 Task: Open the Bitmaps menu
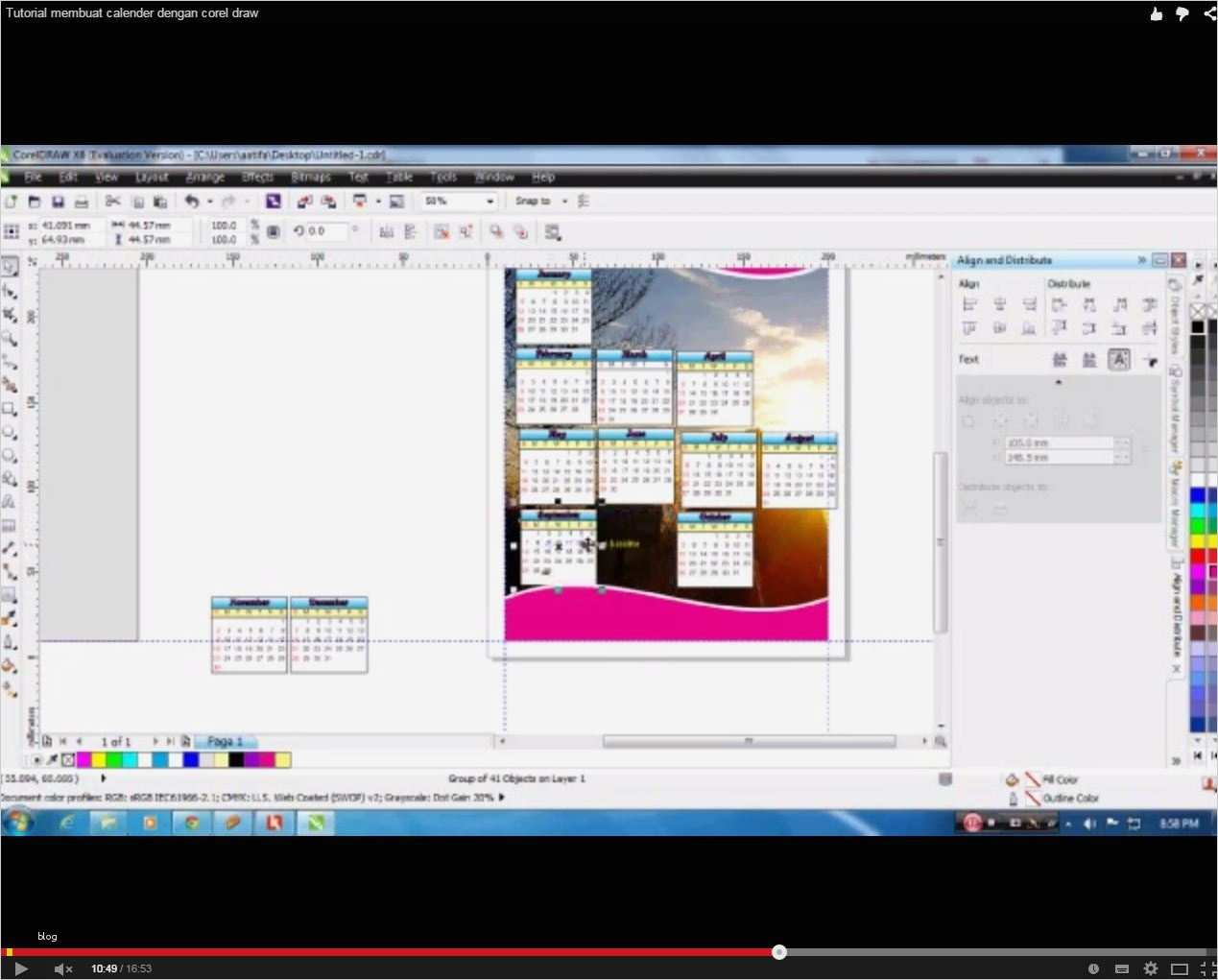[x=311, y=177]
